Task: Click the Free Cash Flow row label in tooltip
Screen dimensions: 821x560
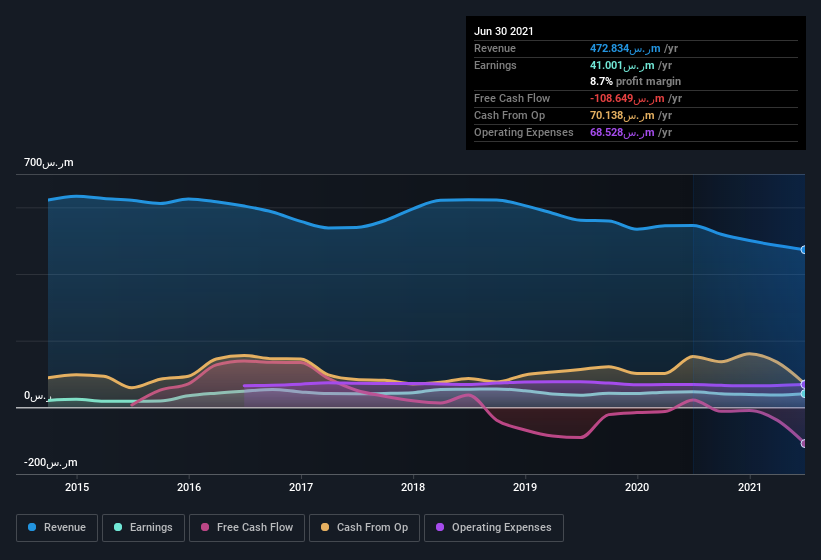Action: click(x=512, y=98)
